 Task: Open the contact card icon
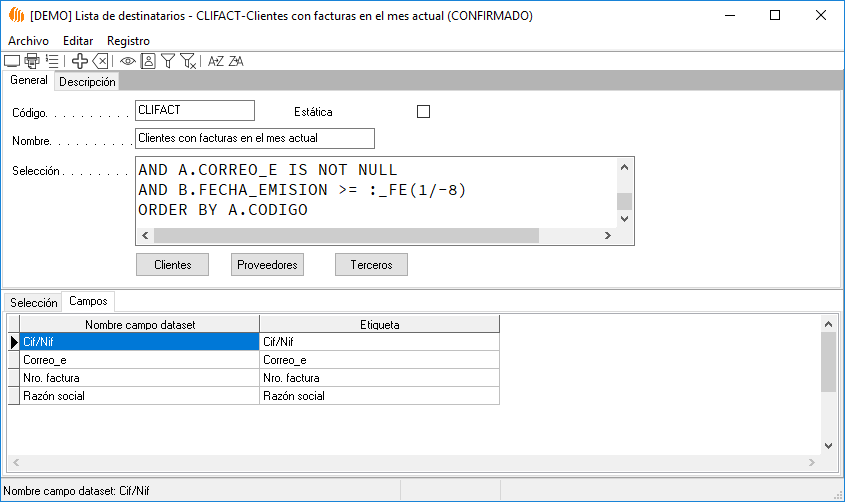(x=148, y=61)
